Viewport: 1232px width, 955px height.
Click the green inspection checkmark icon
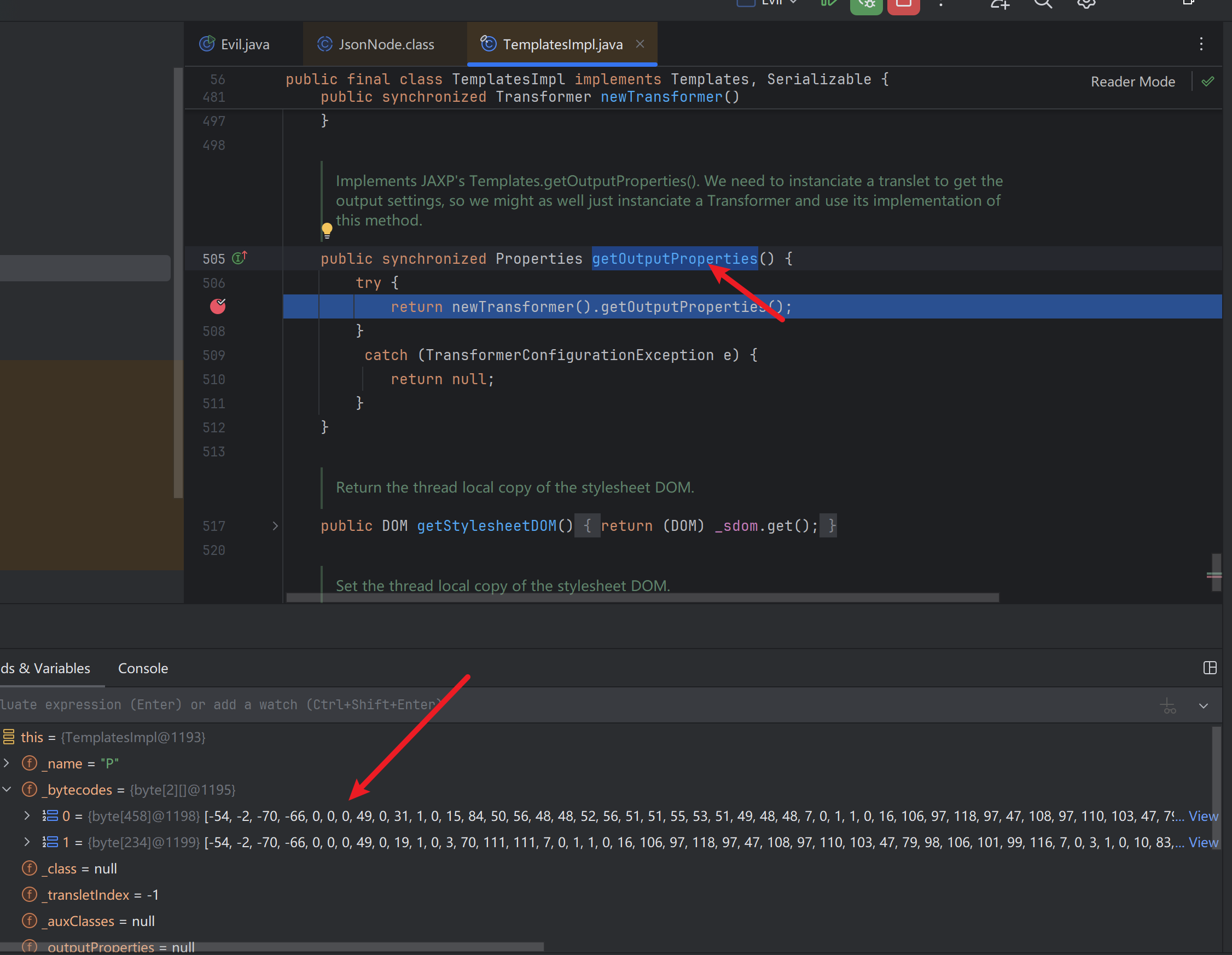click(x=1208, y=82)
